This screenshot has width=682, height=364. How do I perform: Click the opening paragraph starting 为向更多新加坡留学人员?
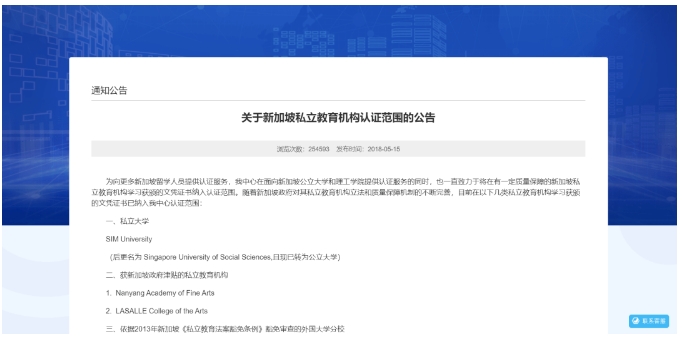pyautogui.click(x=336, y=192)
